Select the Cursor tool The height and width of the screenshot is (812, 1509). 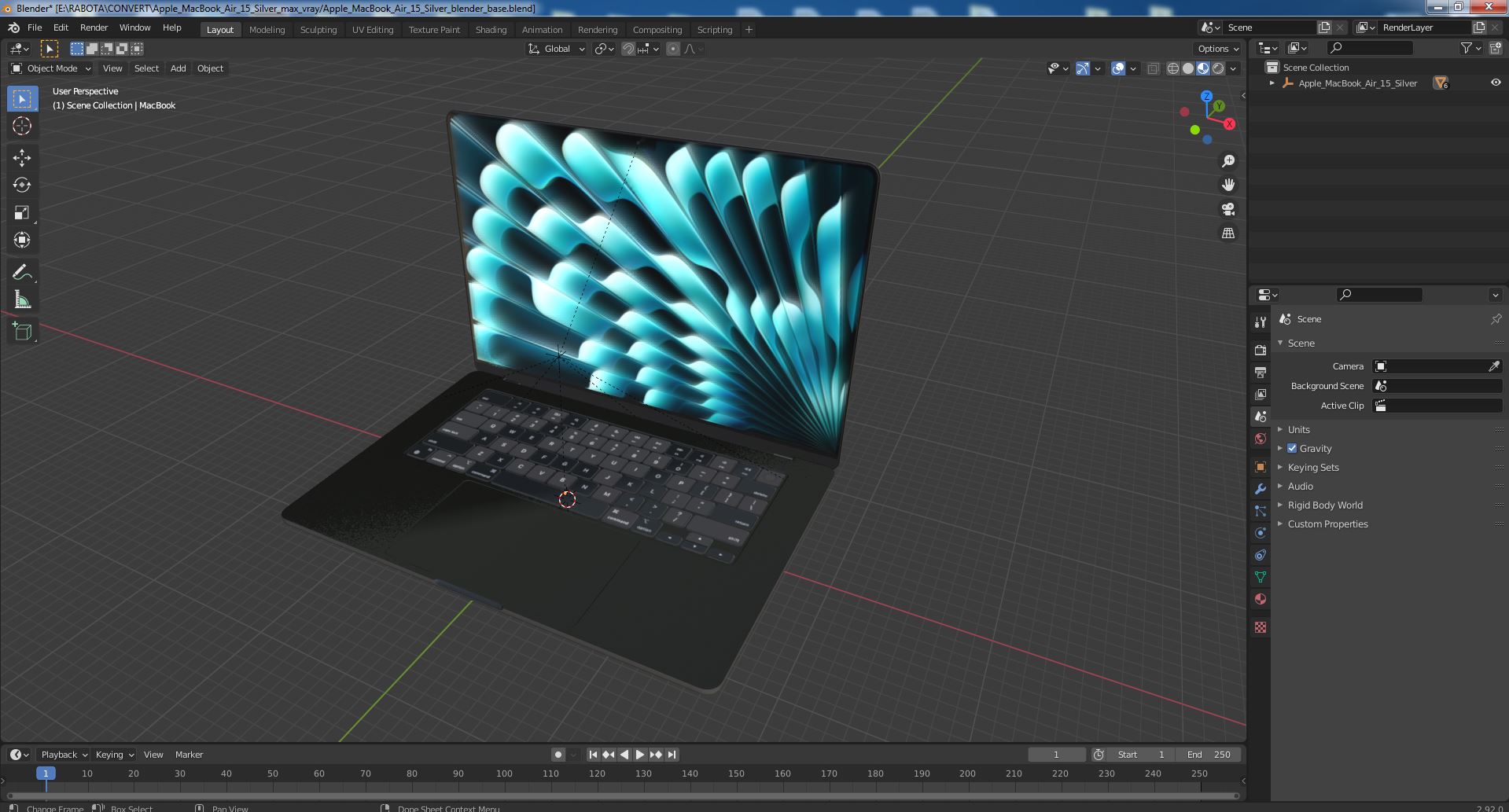click(22, 126)
